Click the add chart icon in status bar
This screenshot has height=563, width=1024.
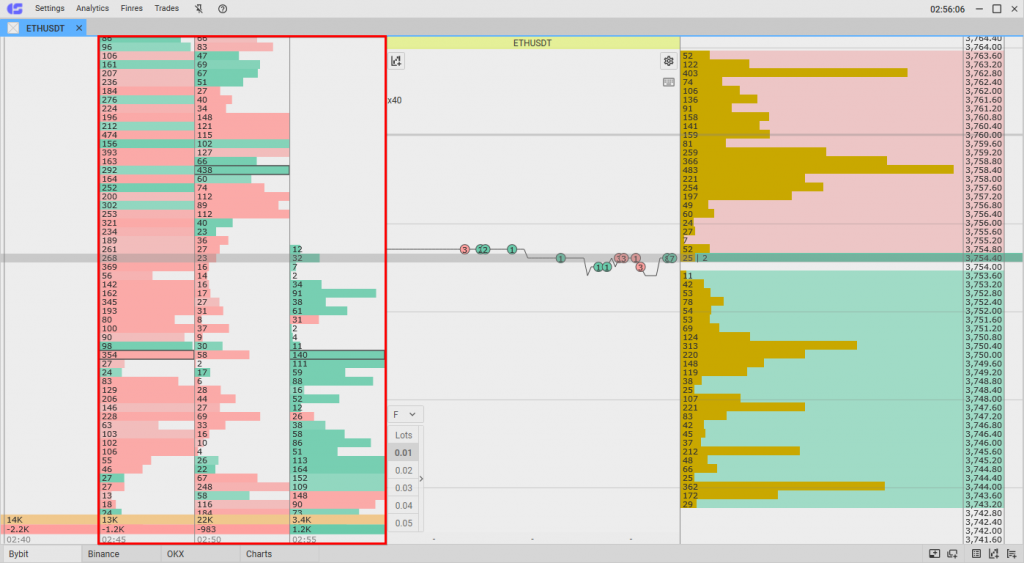993,554
